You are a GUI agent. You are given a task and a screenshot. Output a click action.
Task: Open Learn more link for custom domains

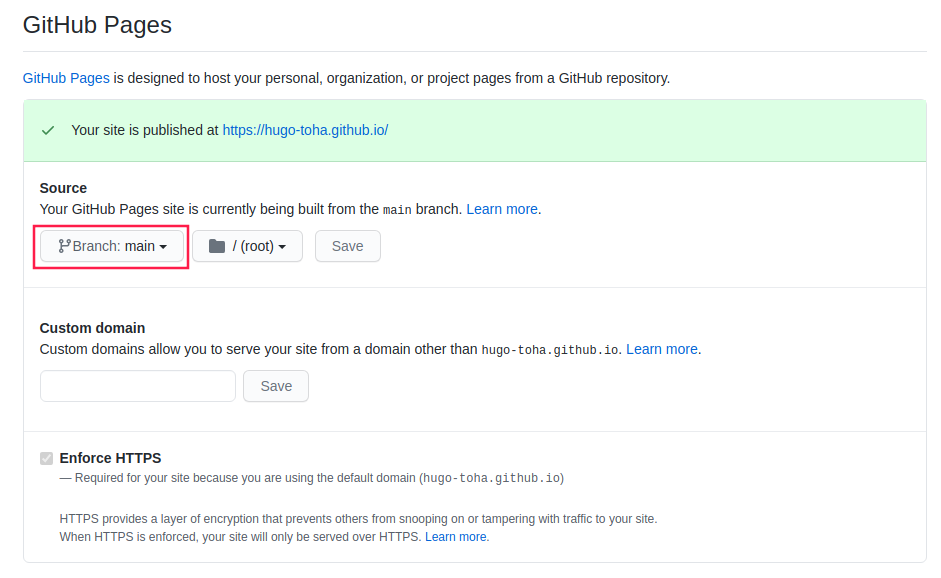click(661, 349)
